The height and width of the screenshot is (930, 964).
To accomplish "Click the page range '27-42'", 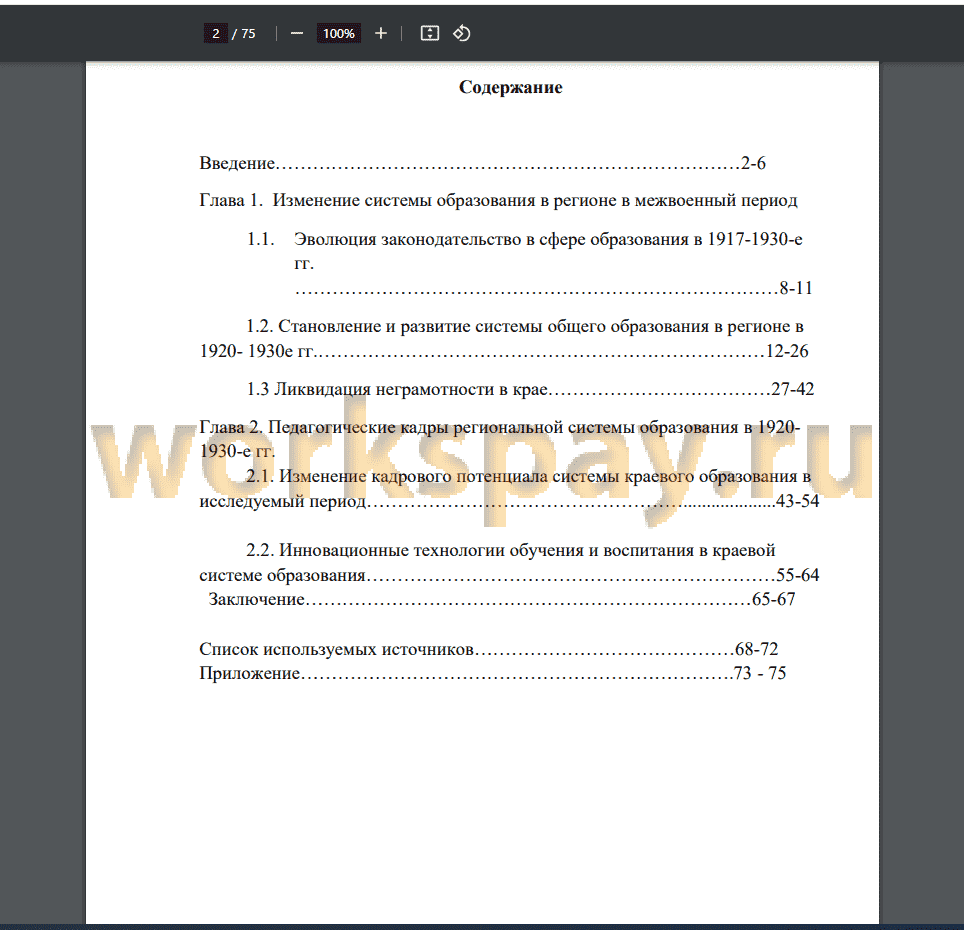I will 793,389.
